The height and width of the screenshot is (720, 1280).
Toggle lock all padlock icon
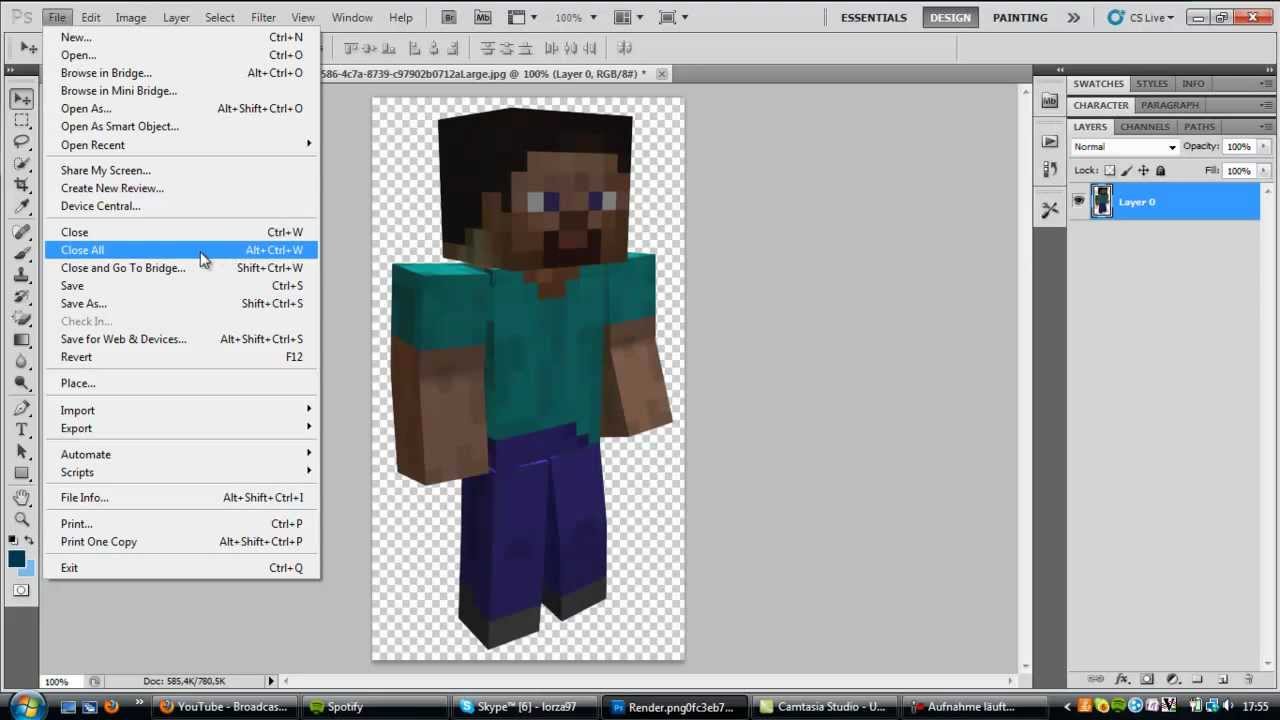coord(1161,171)
